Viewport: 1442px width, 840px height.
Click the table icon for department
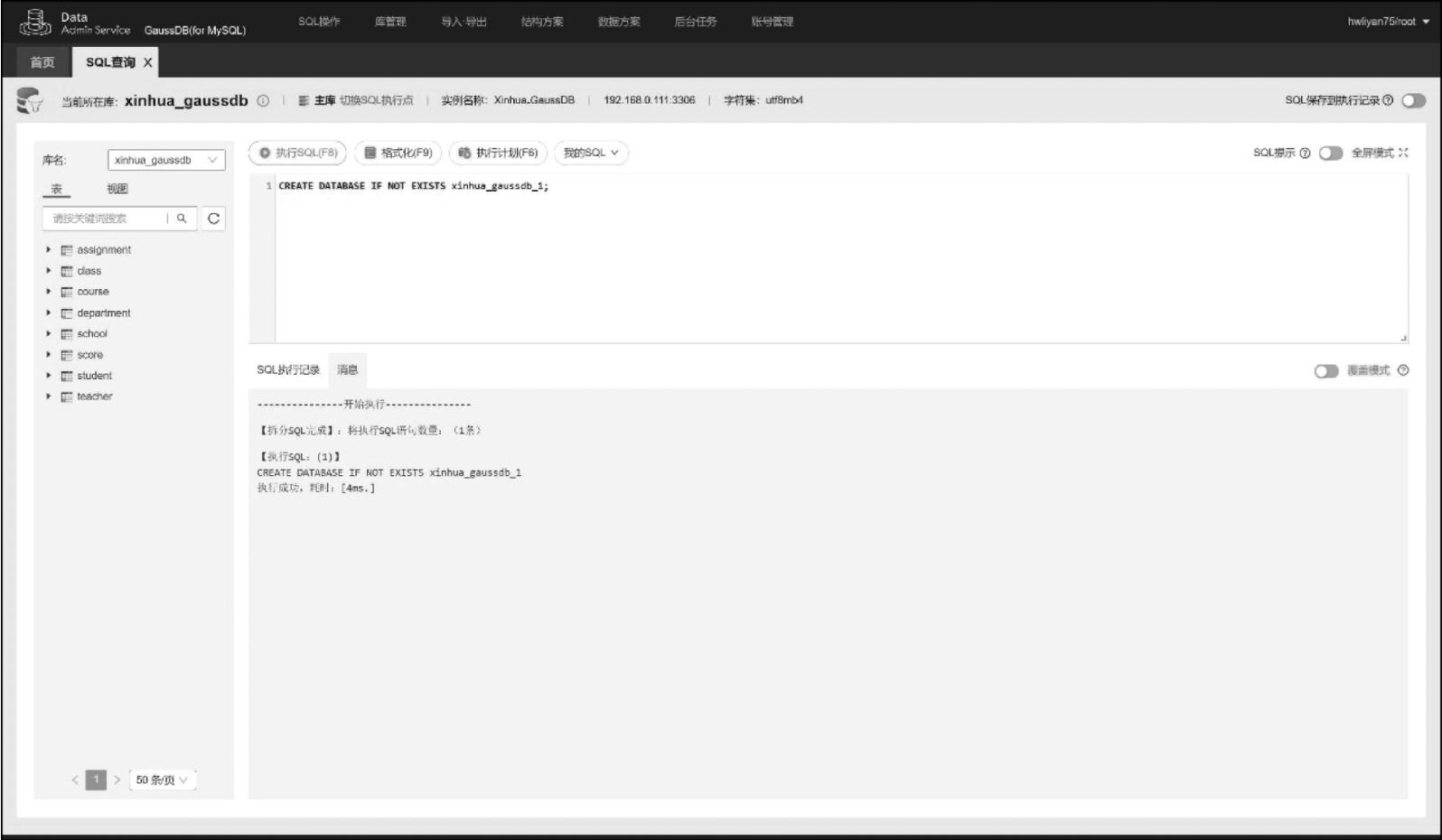click(x=67, y=313)
